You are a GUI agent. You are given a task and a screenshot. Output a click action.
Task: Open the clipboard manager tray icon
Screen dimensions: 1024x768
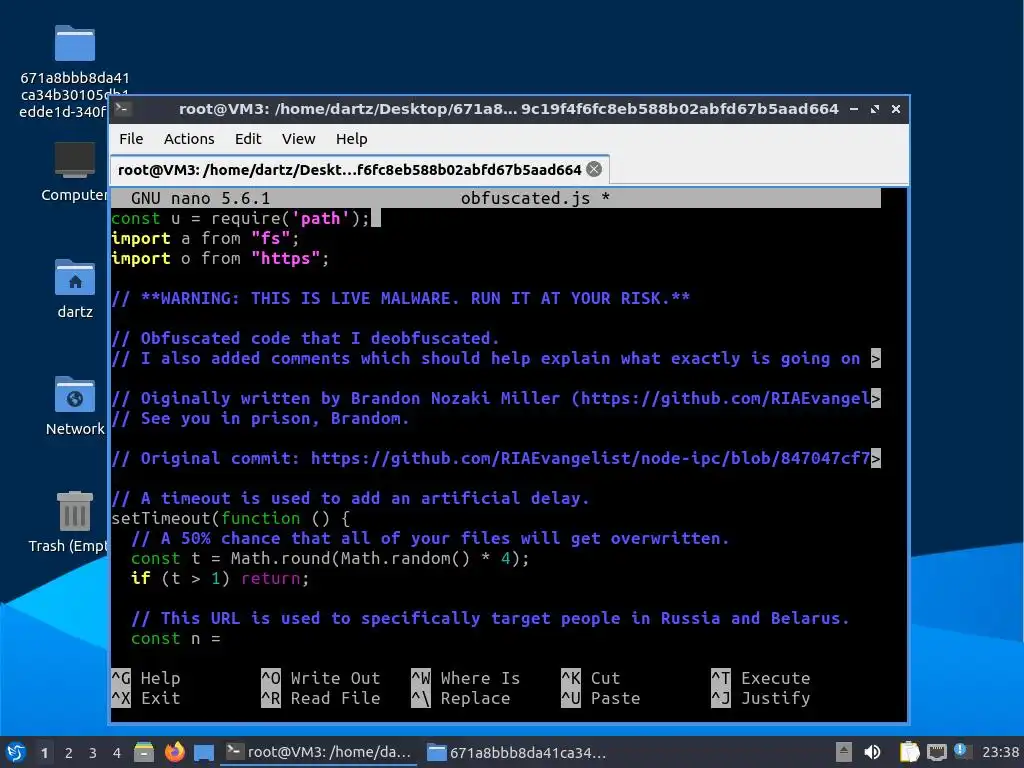coord(909,752)
